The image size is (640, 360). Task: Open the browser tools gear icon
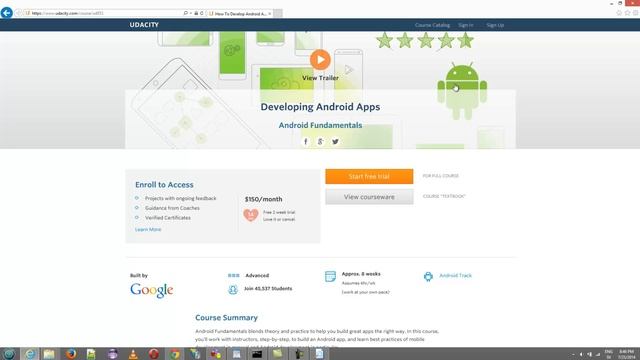(636, 13)
